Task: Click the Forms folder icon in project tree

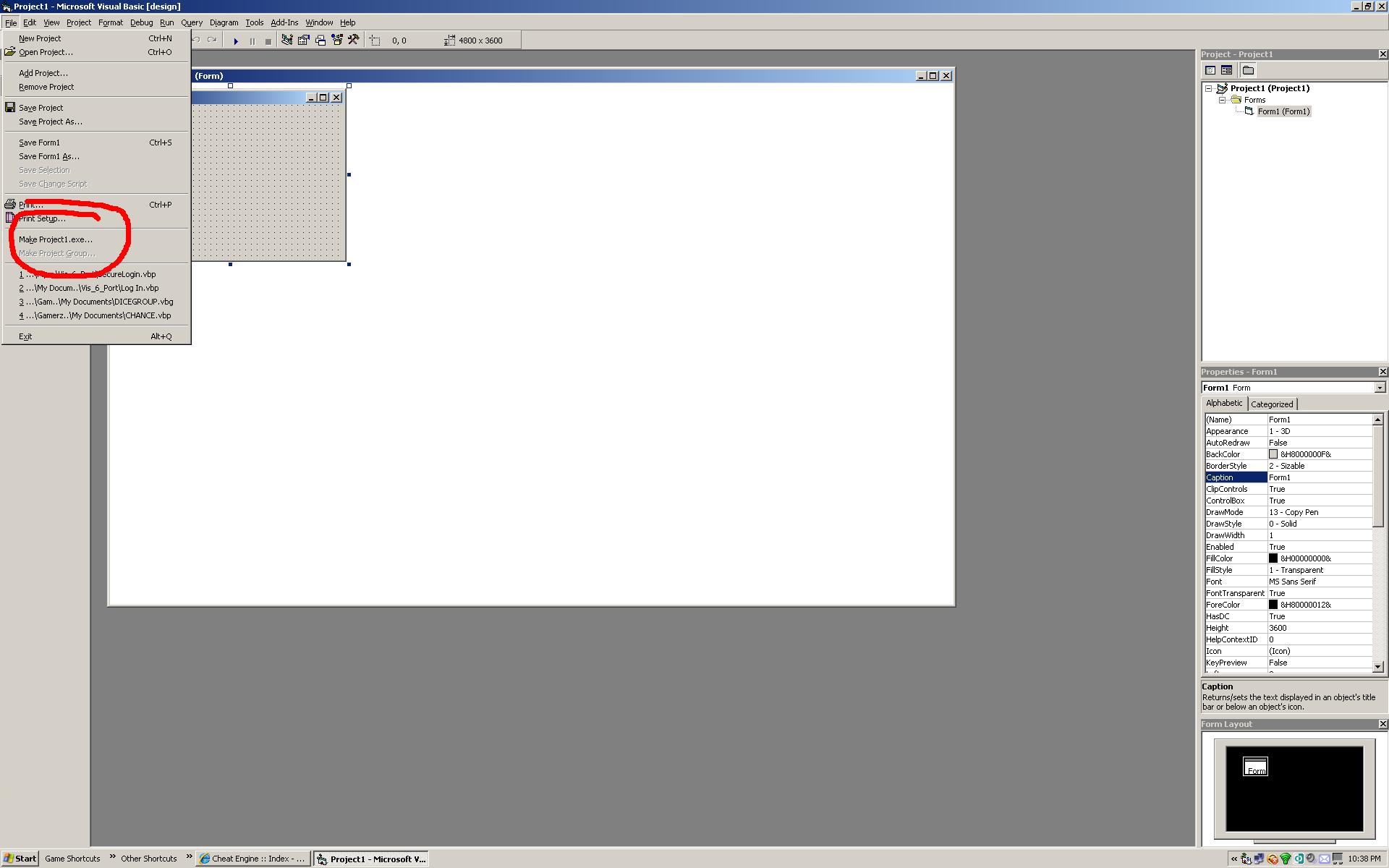Action: point(1236,100)
